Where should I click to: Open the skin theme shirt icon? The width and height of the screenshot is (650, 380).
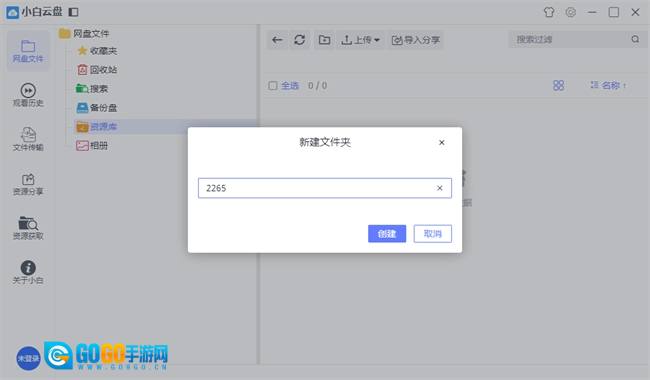549,12
